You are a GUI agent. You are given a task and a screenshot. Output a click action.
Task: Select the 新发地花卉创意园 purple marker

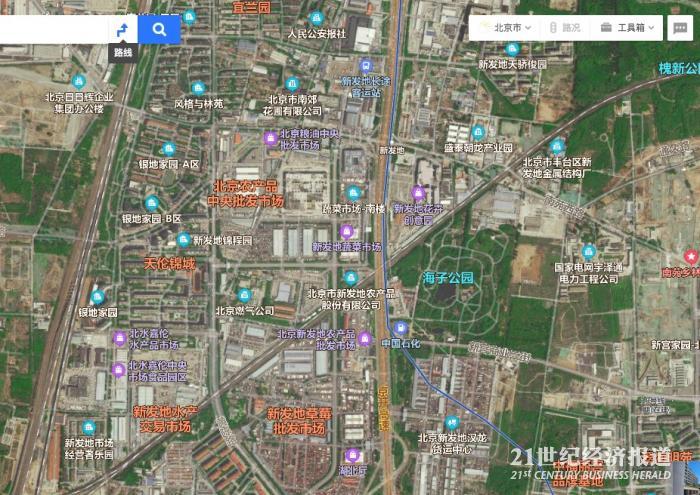(x=418, y=193)
